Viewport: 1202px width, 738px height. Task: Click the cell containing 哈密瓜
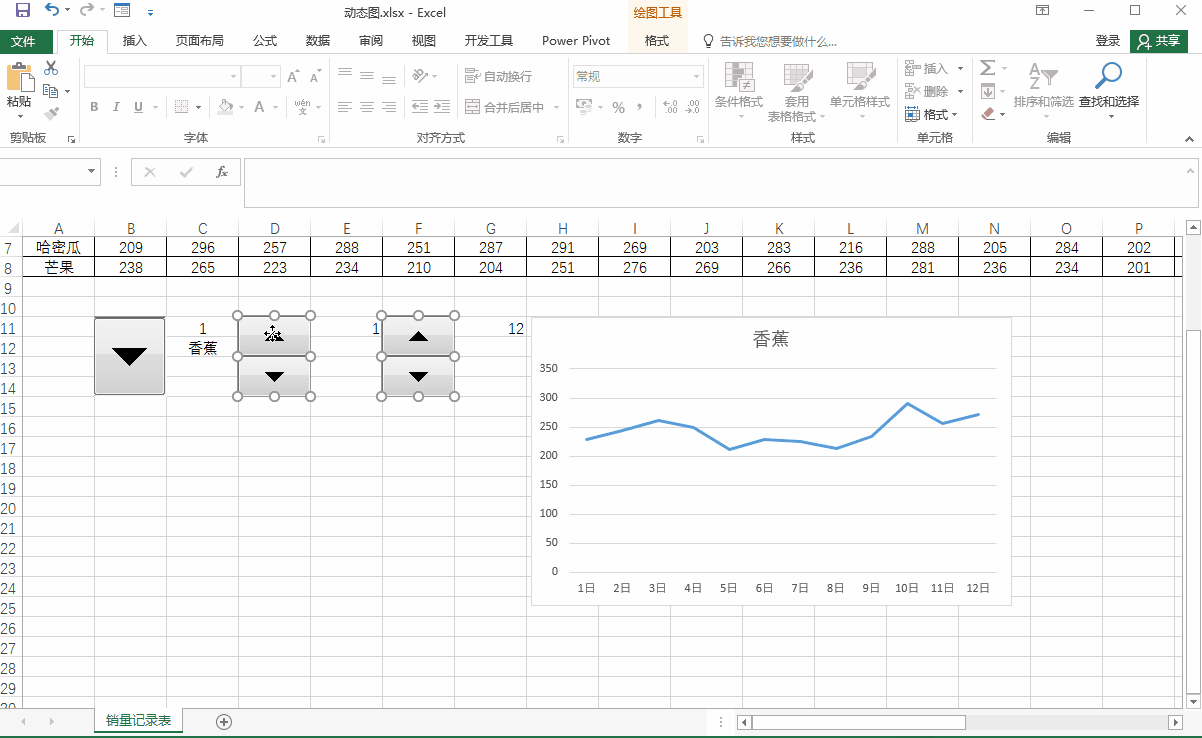click(x=59, y=247)
